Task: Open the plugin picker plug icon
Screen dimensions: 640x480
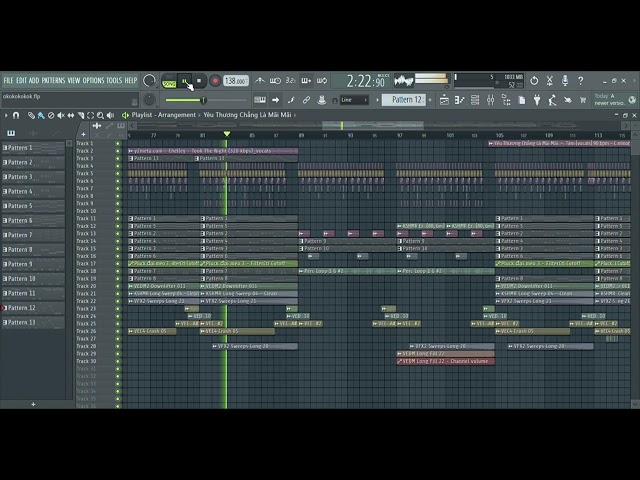Action: 537,100
